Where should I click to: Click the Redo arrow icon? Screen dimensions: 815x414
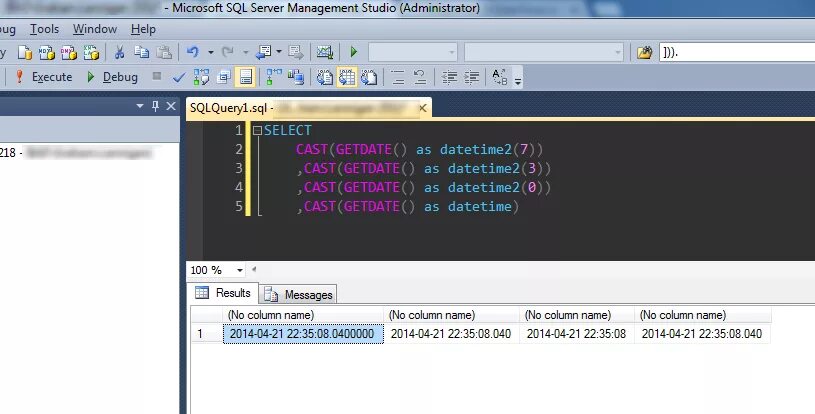[228, 52]
